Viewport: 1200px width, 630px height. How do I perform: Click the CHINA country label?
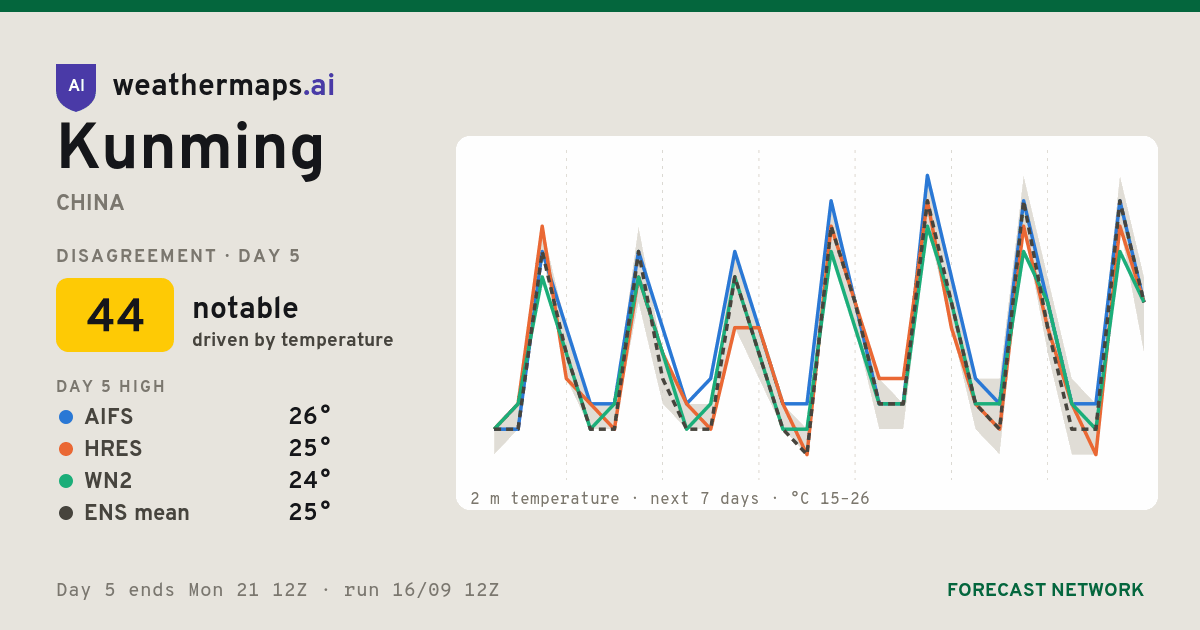point(91,203)
